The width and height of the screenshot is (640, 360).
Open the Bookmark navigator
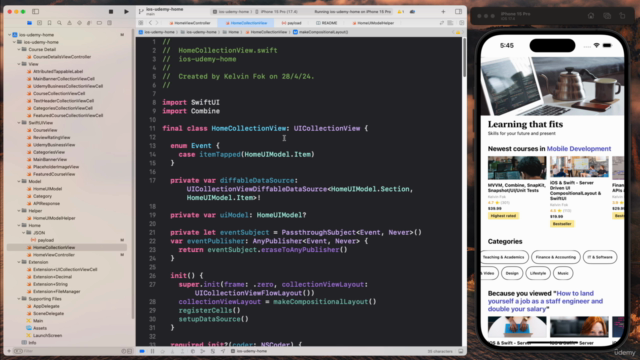(x=49, y=23)
